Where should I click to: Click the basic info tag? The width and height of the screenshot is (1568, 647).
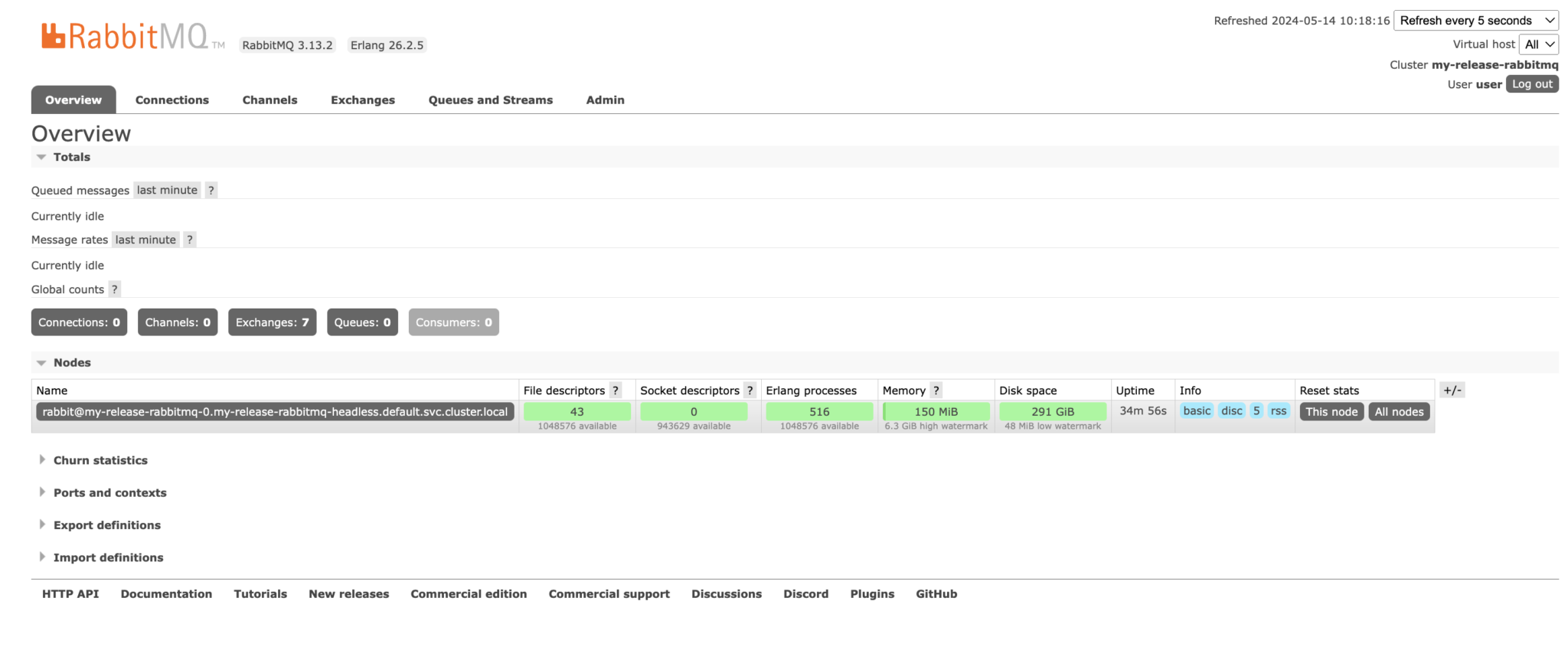click(1197, 411)
